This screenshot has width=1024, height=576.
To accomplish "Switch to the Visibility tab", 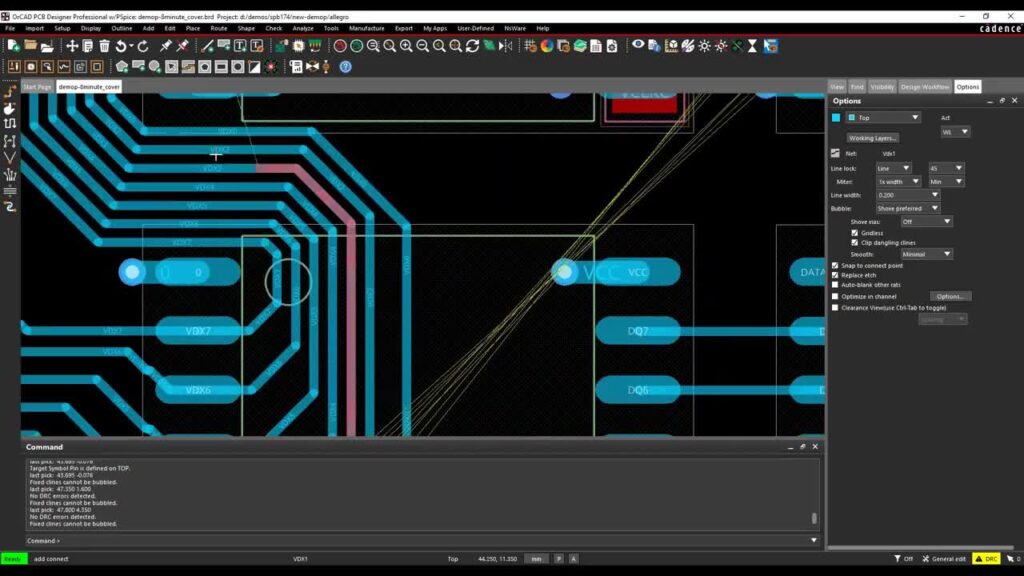I will 881,87.
